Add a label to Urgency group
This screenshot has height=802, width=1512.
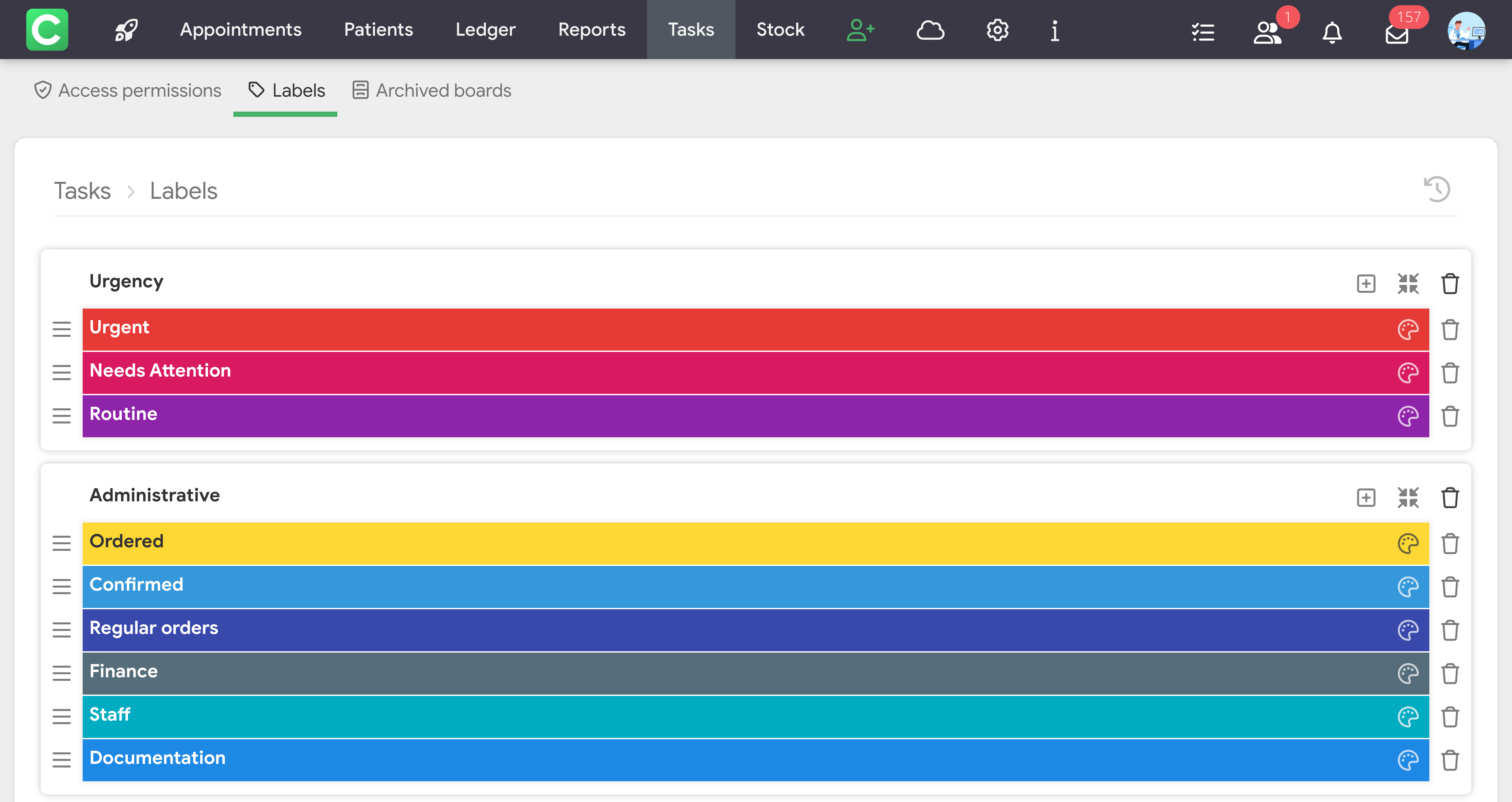click(1366, 284)
